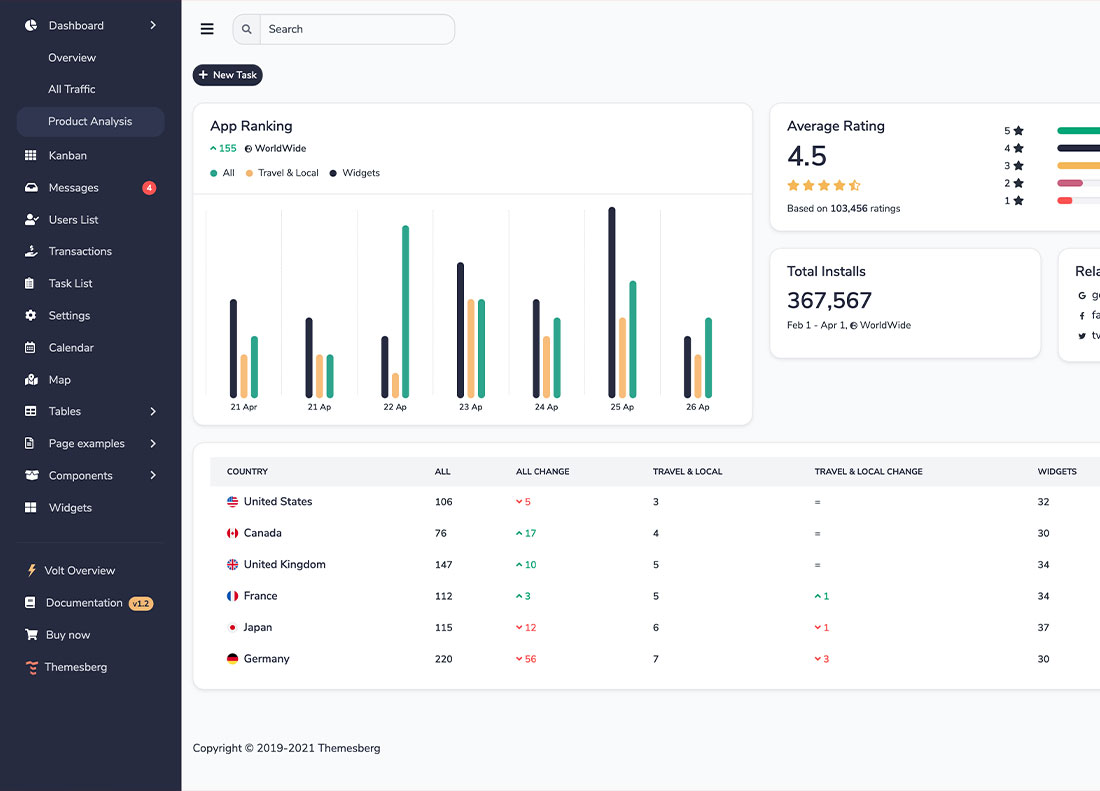Click the hamburger menu toggle icon
The height and width of the screenshot is (791, 1100).
tap(207, 29)
